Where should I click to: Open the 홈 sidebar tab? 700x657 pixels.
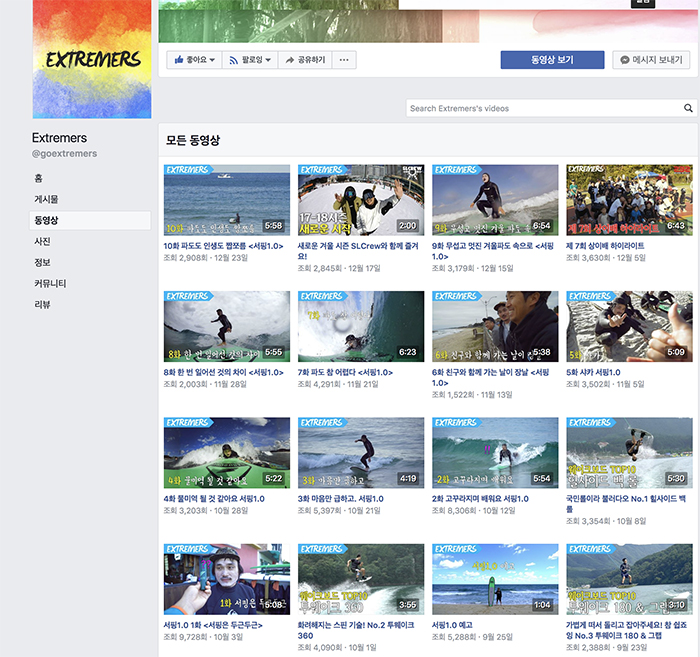(x=39, y=178)
